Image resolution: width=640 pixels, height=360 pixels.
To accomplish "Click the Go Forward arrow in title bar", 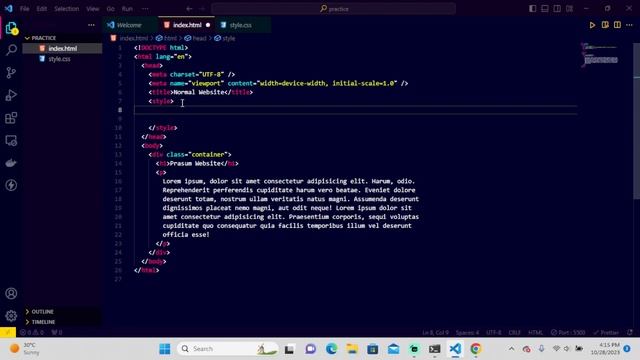I will (202, 9).
